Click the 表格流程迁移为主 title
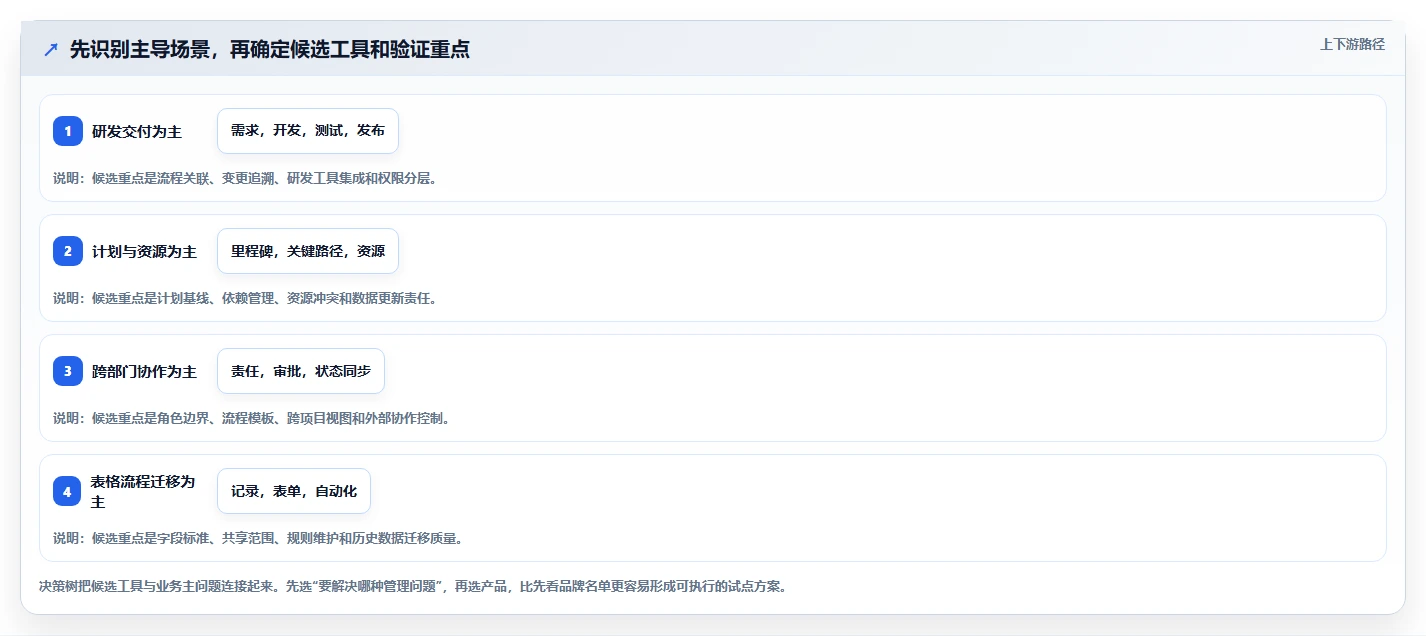The image size is (1426, 636). click(x=144, y=491)
